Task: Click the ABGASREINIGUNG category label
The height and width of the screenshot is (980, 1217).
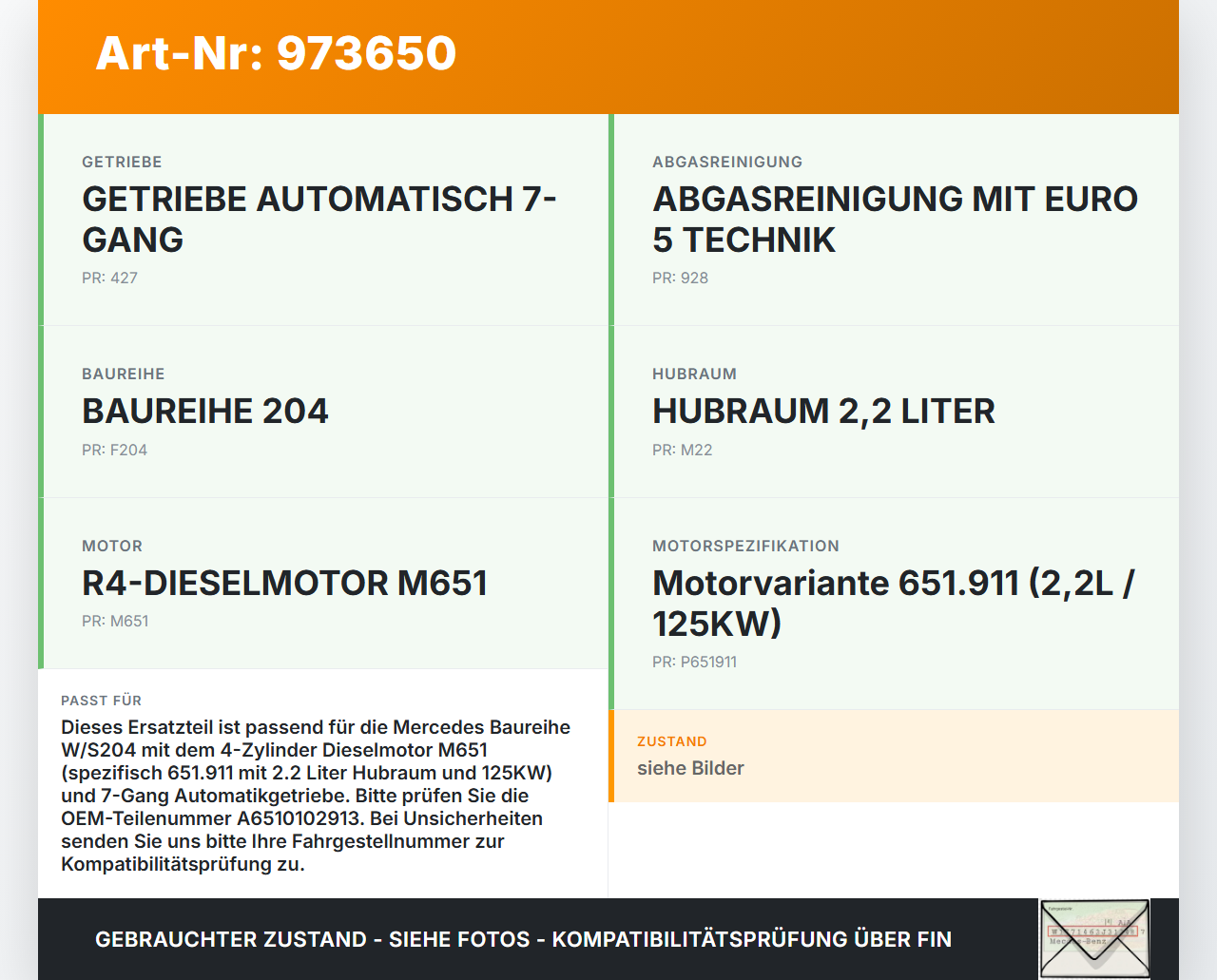Action: 726,162
